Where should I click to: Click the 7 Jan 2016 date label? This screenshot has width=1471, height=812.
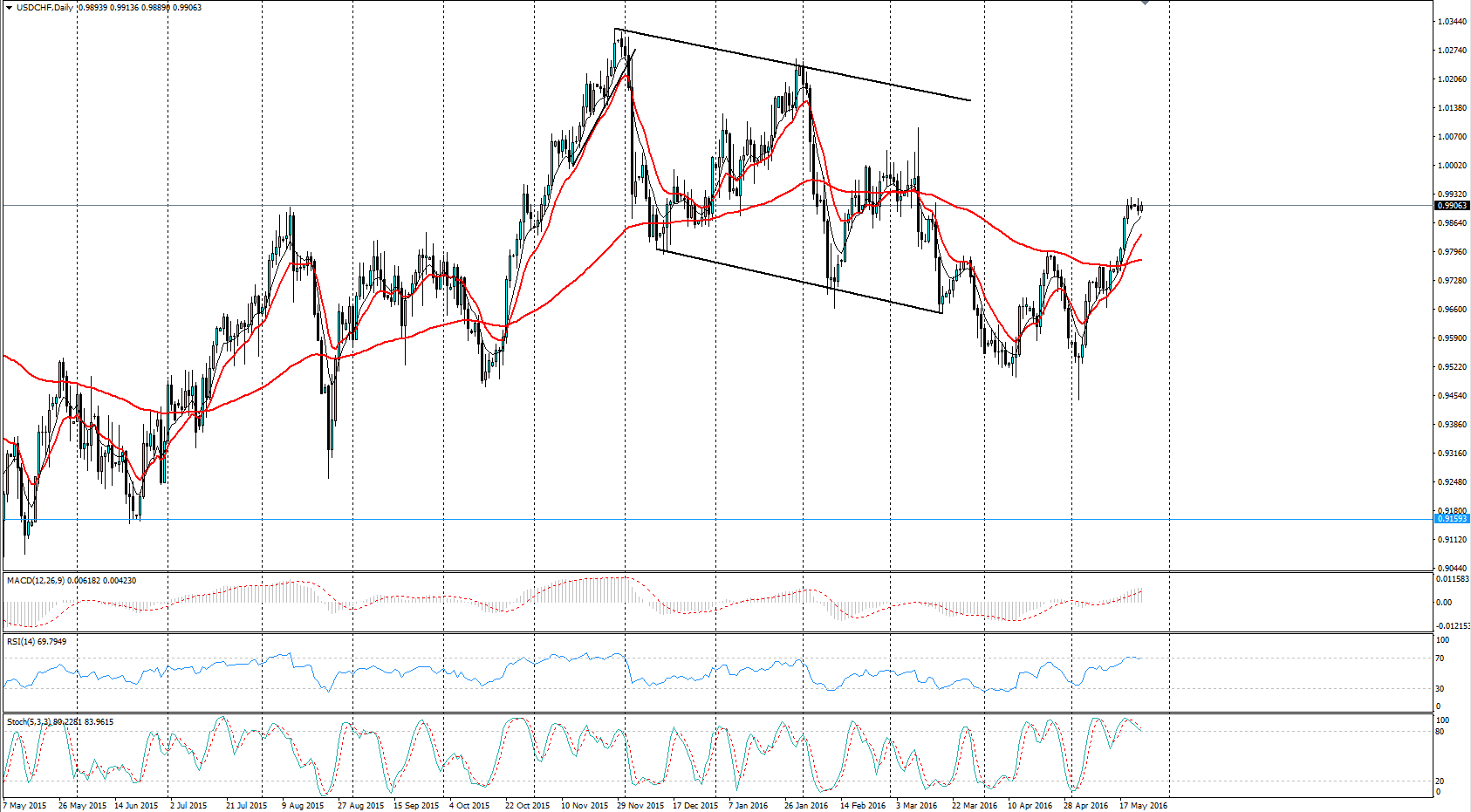pos(749,805)
